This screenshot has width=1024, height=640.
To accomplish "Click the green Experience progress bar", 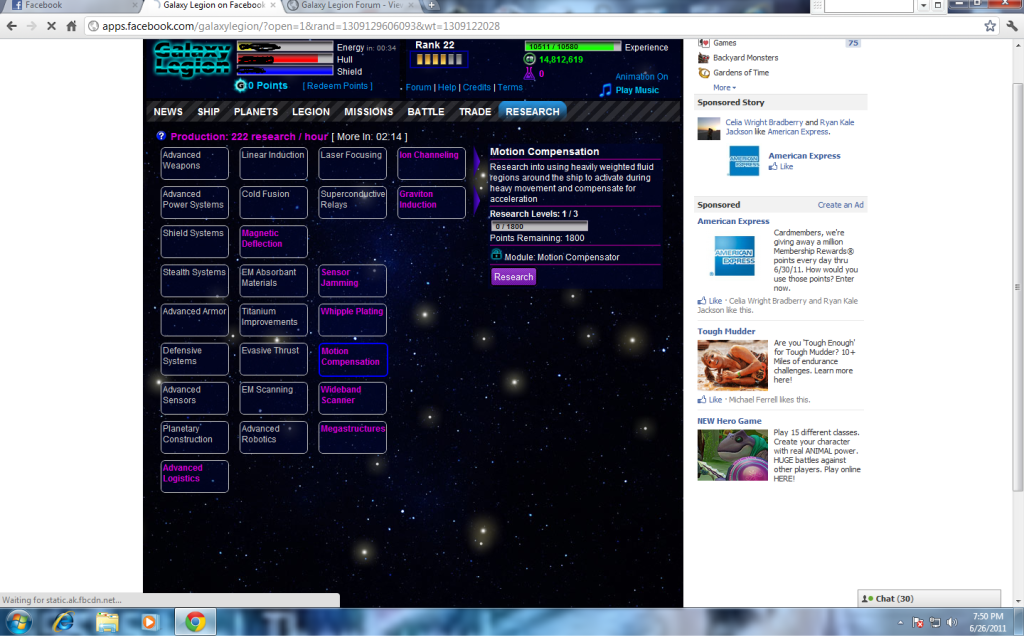I will coord(573,46).
